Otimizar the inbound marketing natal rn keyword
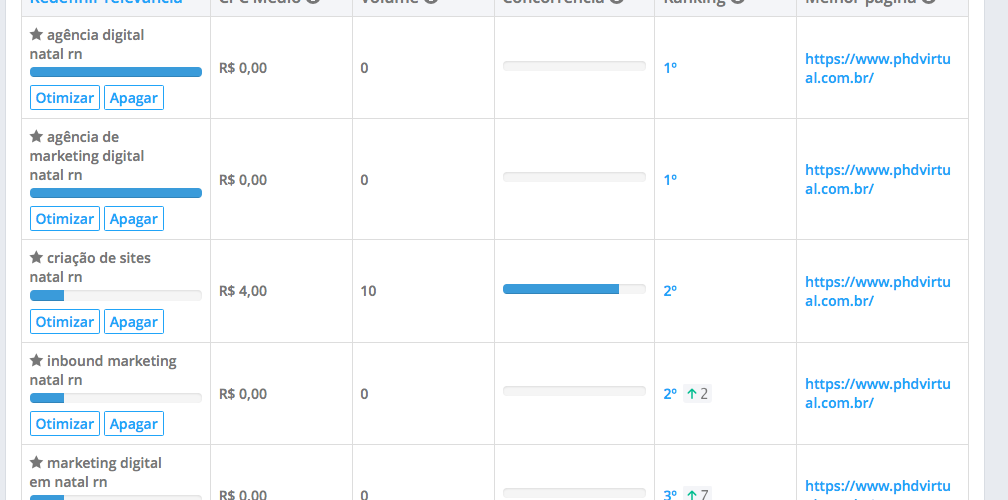1008x500 pixels. 65,424
